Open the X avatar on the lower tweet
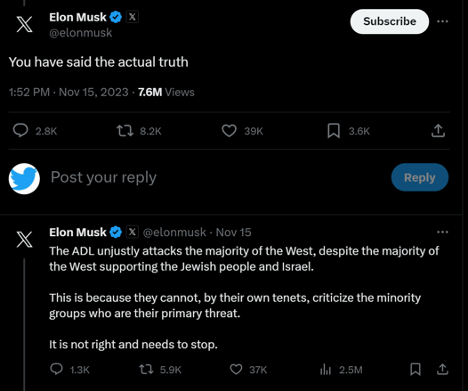468x391 pixels. click(25, 239)
